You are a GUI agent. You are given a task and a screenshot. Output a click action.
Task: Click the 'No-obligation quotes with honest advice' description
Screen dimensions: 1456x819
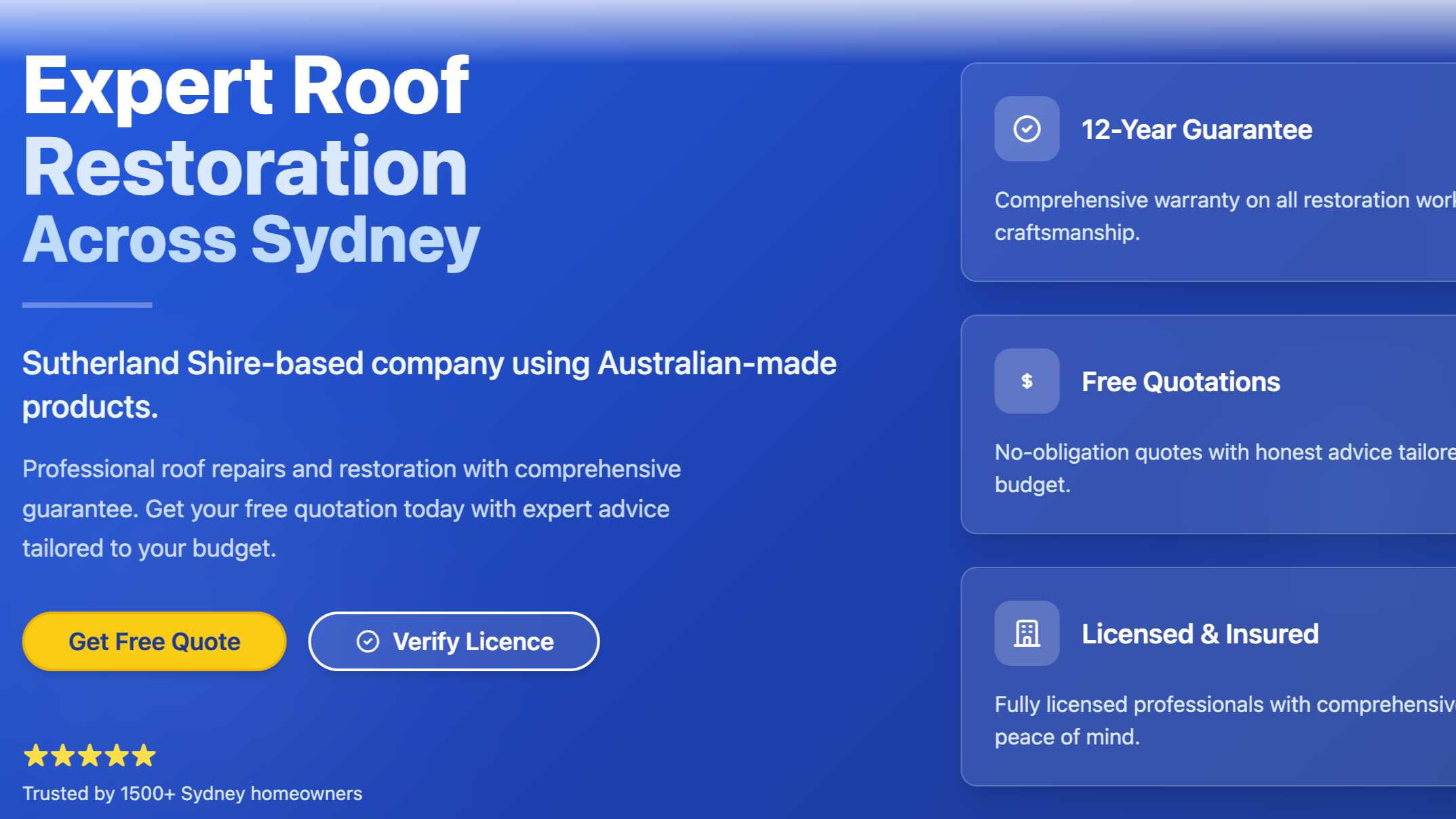1225,468
